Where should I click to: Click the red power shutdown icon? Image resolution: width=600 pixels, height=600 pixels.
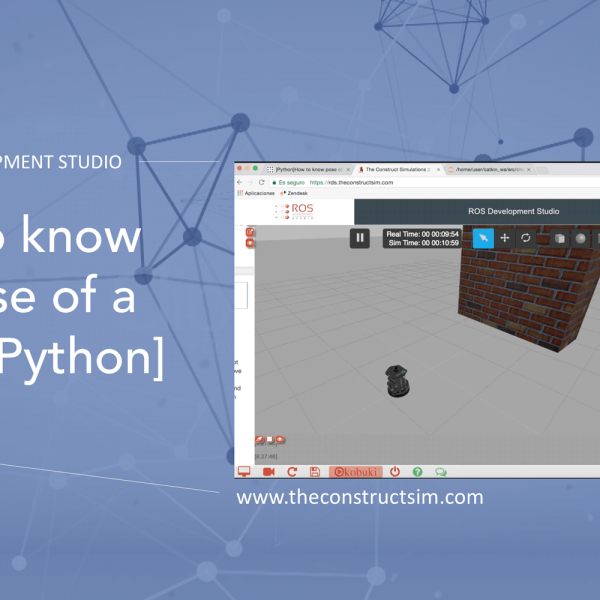click(395, 471)
